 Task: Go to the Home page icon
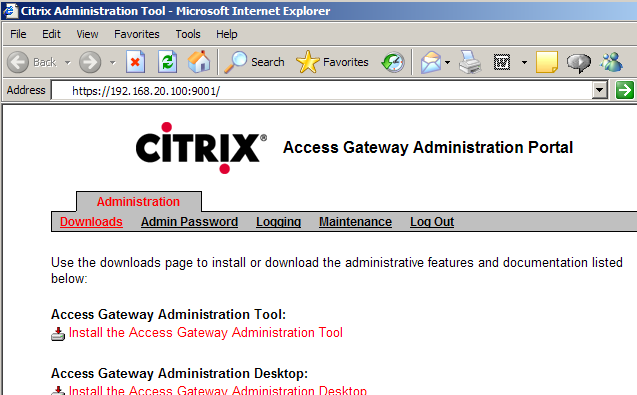tap(199, 62)
